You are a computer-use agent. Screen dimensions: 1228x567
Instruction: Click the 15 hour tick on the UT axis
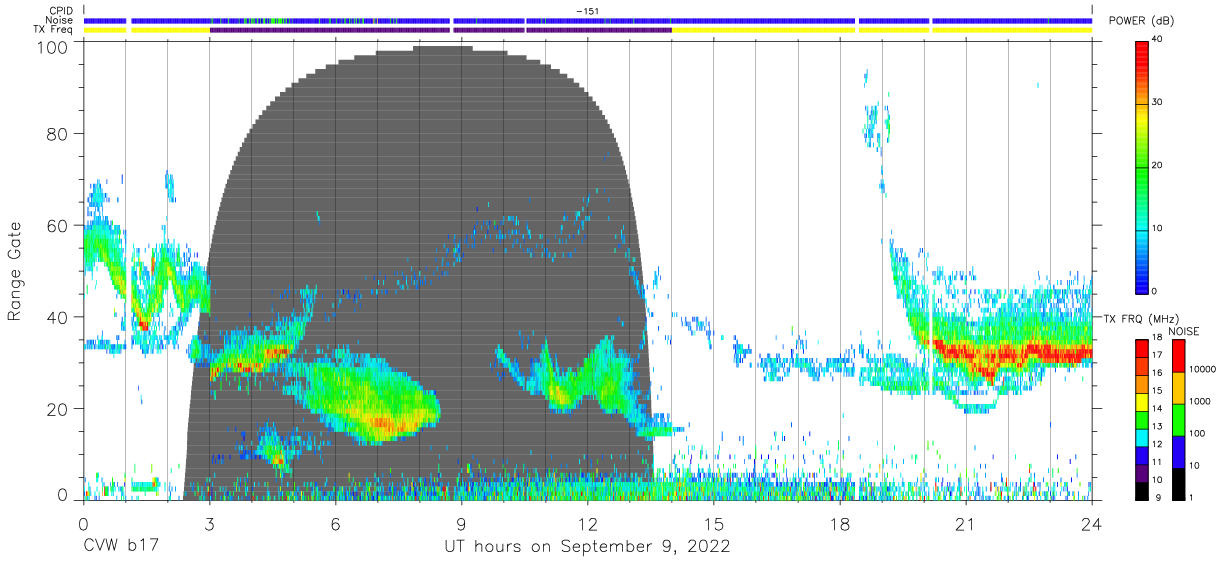pos(713,523)
